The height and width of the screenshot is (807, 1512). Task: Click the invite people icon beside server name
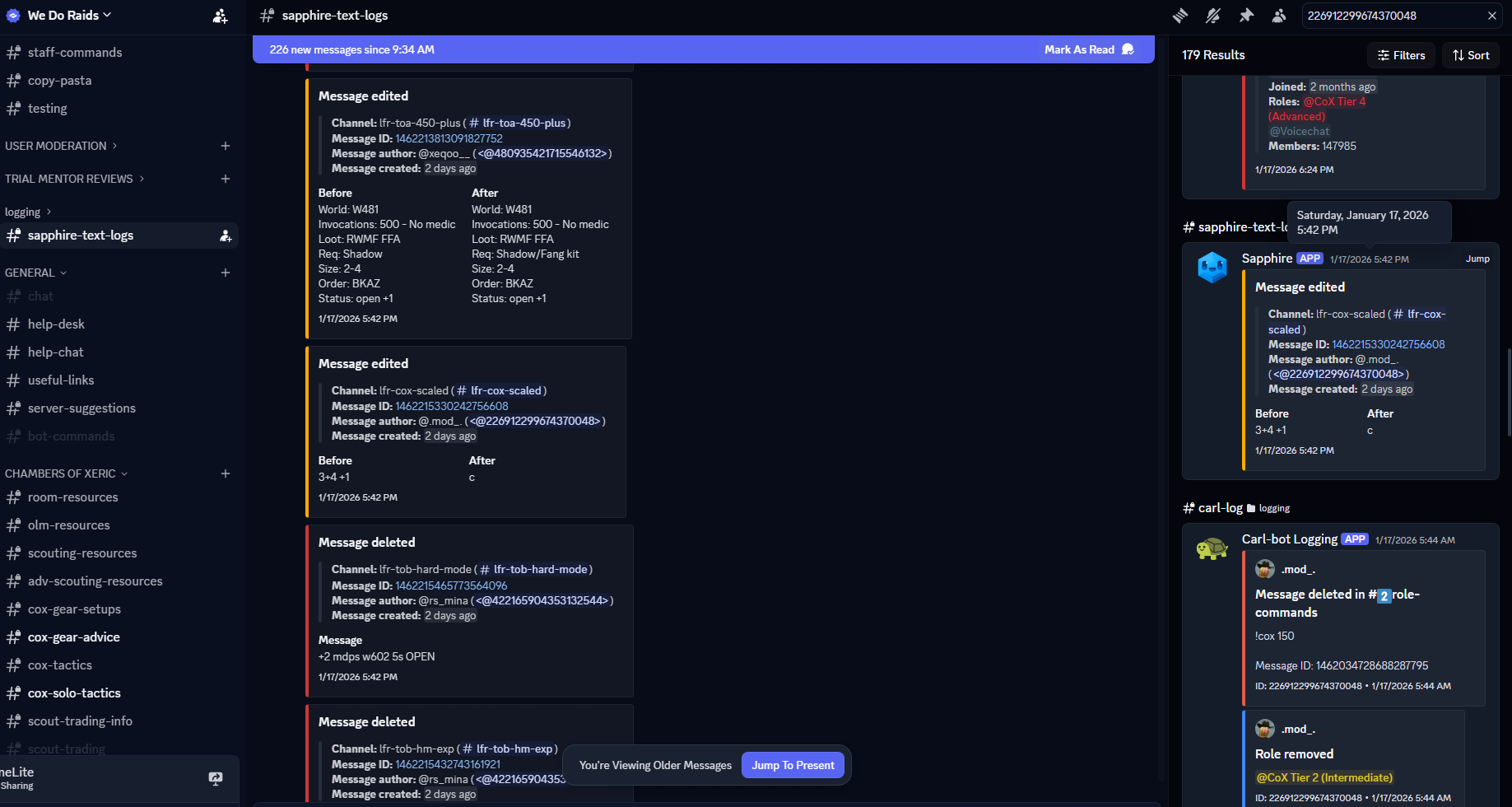[220, 16]
